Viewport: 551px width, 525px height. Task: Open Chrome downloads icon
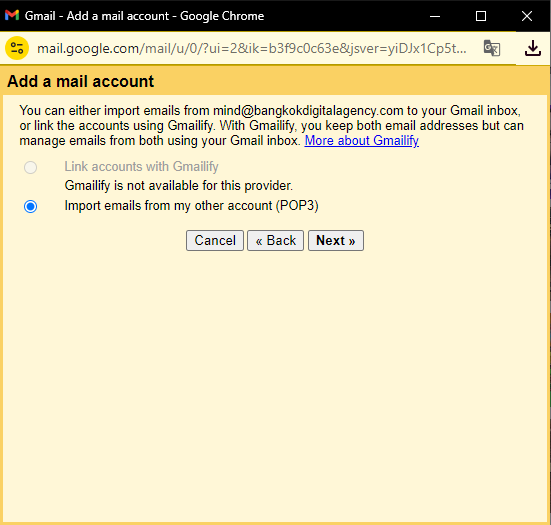pyautogui.click(x=533, y=48)
